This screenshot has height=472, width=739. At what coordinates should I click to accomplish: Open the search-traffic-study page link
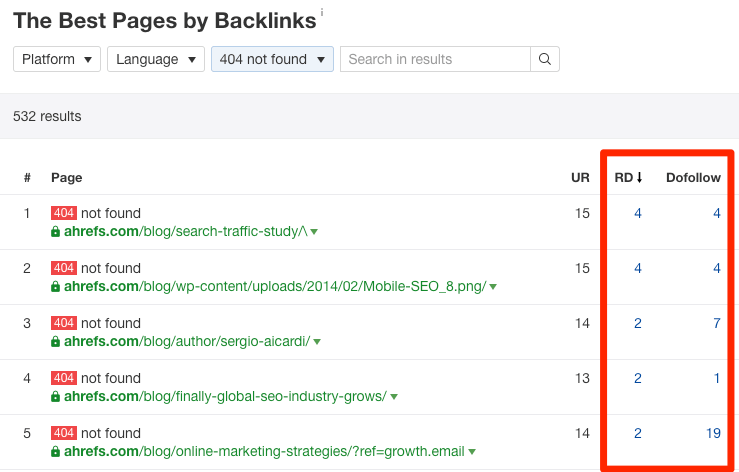click(x=186, y=232)
